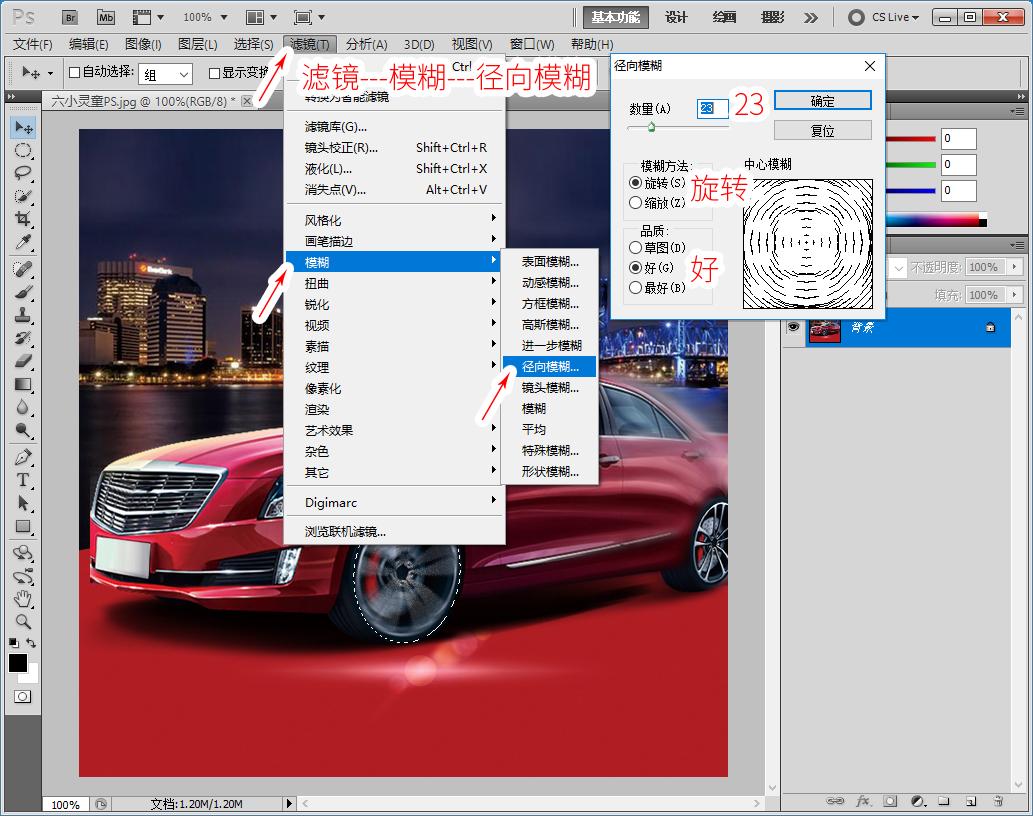The width and height of the screenshot is (1033, 816).
Task: Choose Best quality radio button
Action: tap(635, 287)
